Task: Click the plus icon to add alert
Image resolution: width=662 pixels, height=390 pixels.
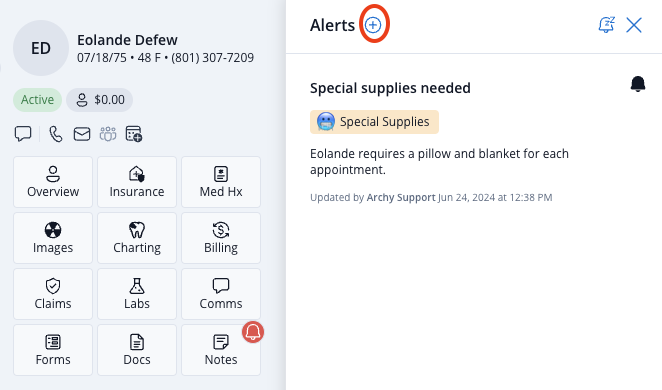Action: click(x=373, y=25)
